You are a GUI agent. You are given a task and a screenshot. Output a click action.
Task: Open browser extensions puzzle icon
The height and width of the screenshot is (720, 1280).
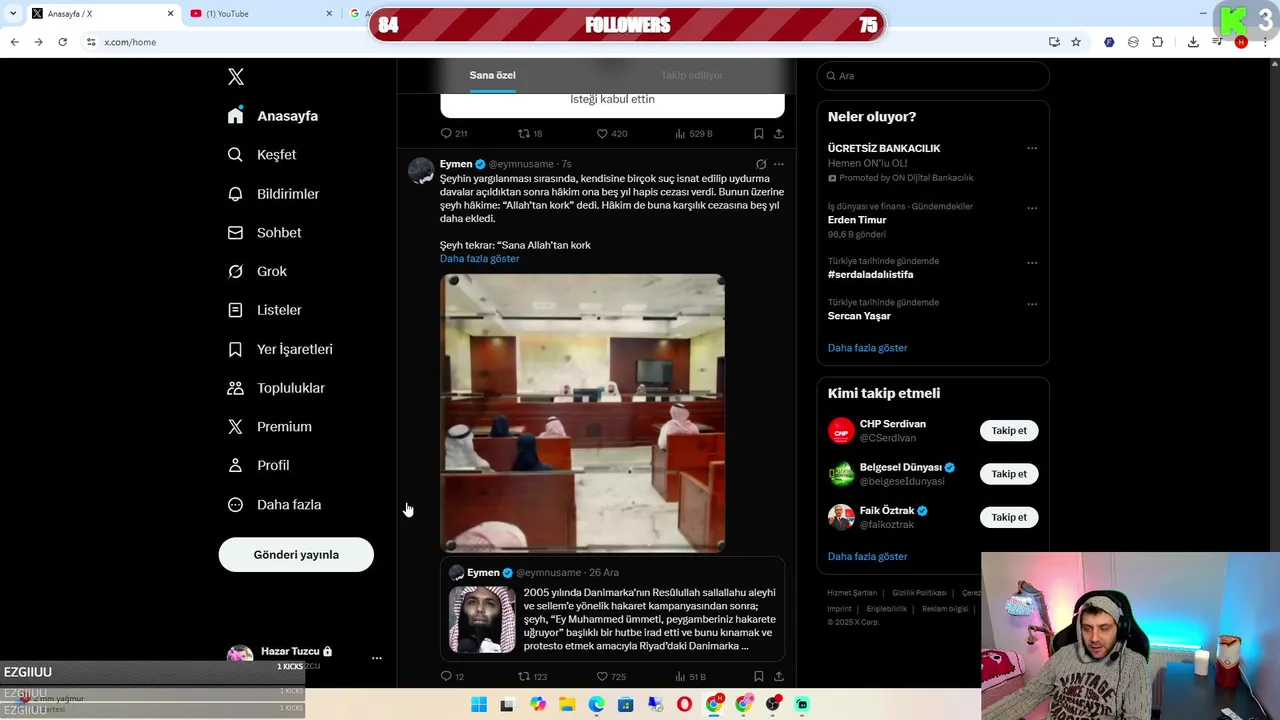[x=1157, y=42]
